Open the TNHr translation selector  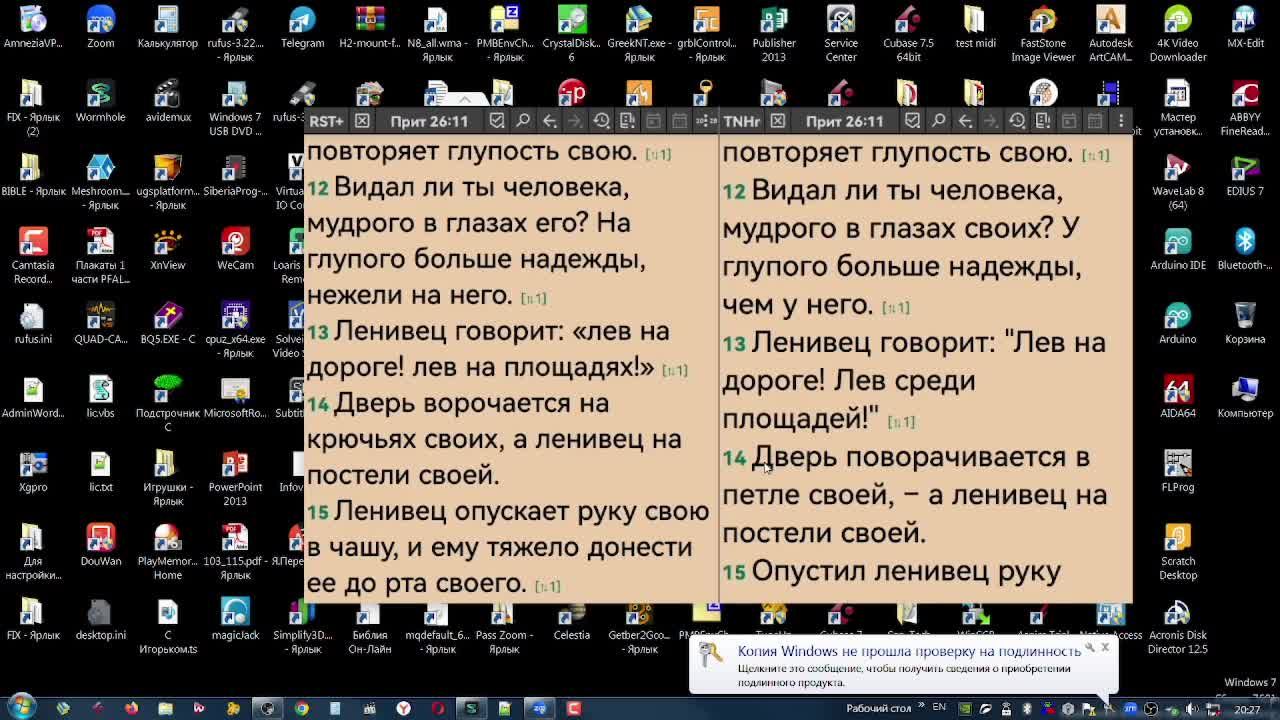click(x=741, y=121)
